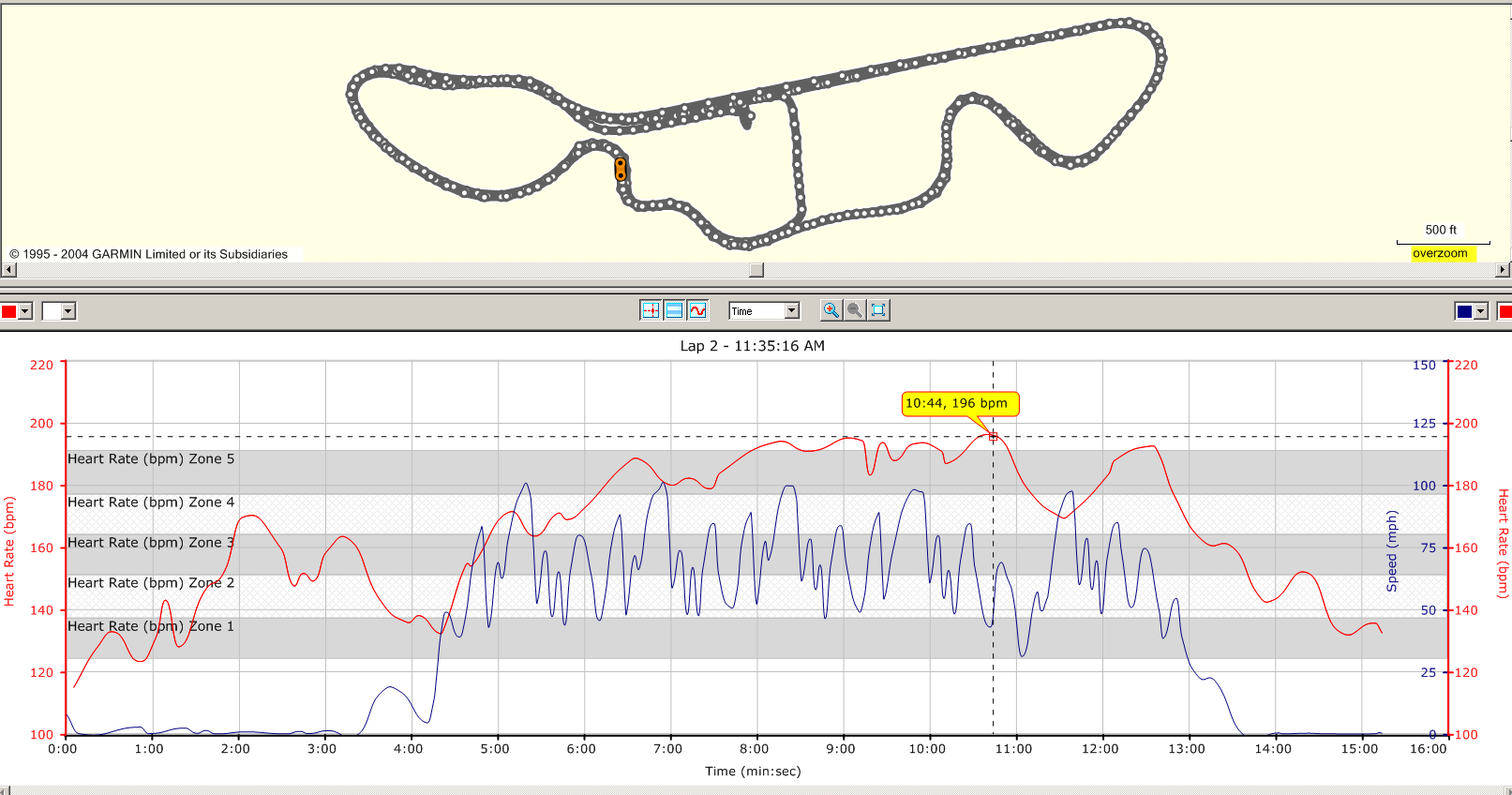Click the map scrollbar right arrow
Image resolution: width=1512 pixels, height=795 pixels.
(1503, 270)
